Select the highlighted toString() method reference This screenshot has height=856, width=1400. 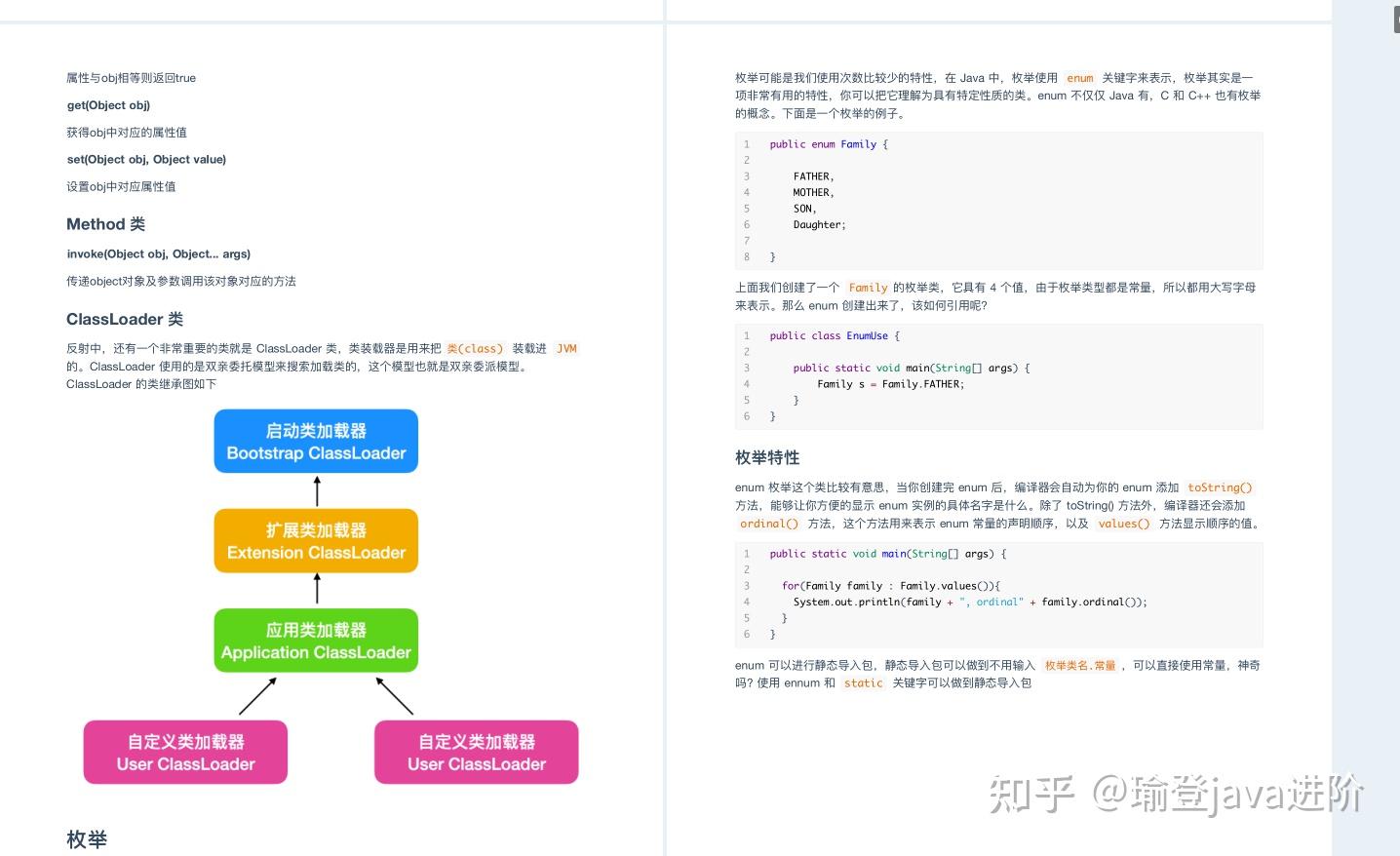pos(1220,487)
